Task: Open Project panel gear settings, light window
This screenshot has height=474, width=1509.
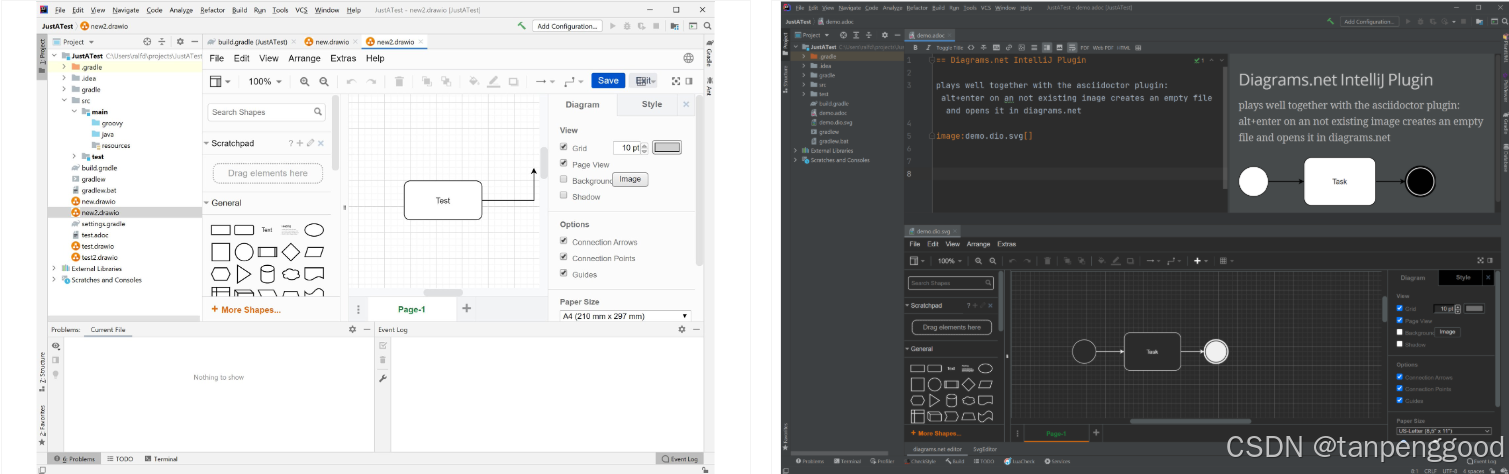Action: pos(180,42)
